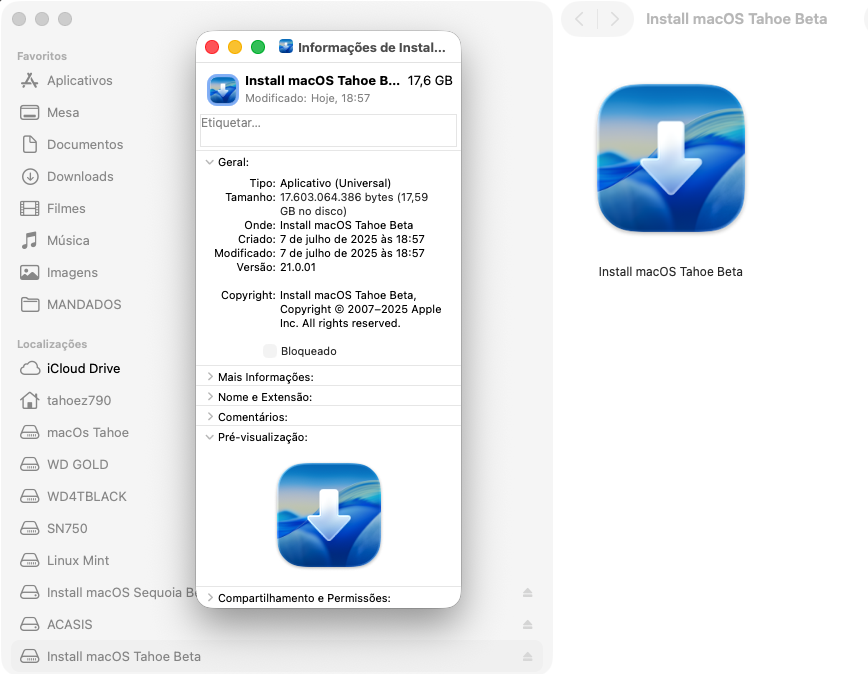Click the Versão 21.0.01 value

point(298,267)
